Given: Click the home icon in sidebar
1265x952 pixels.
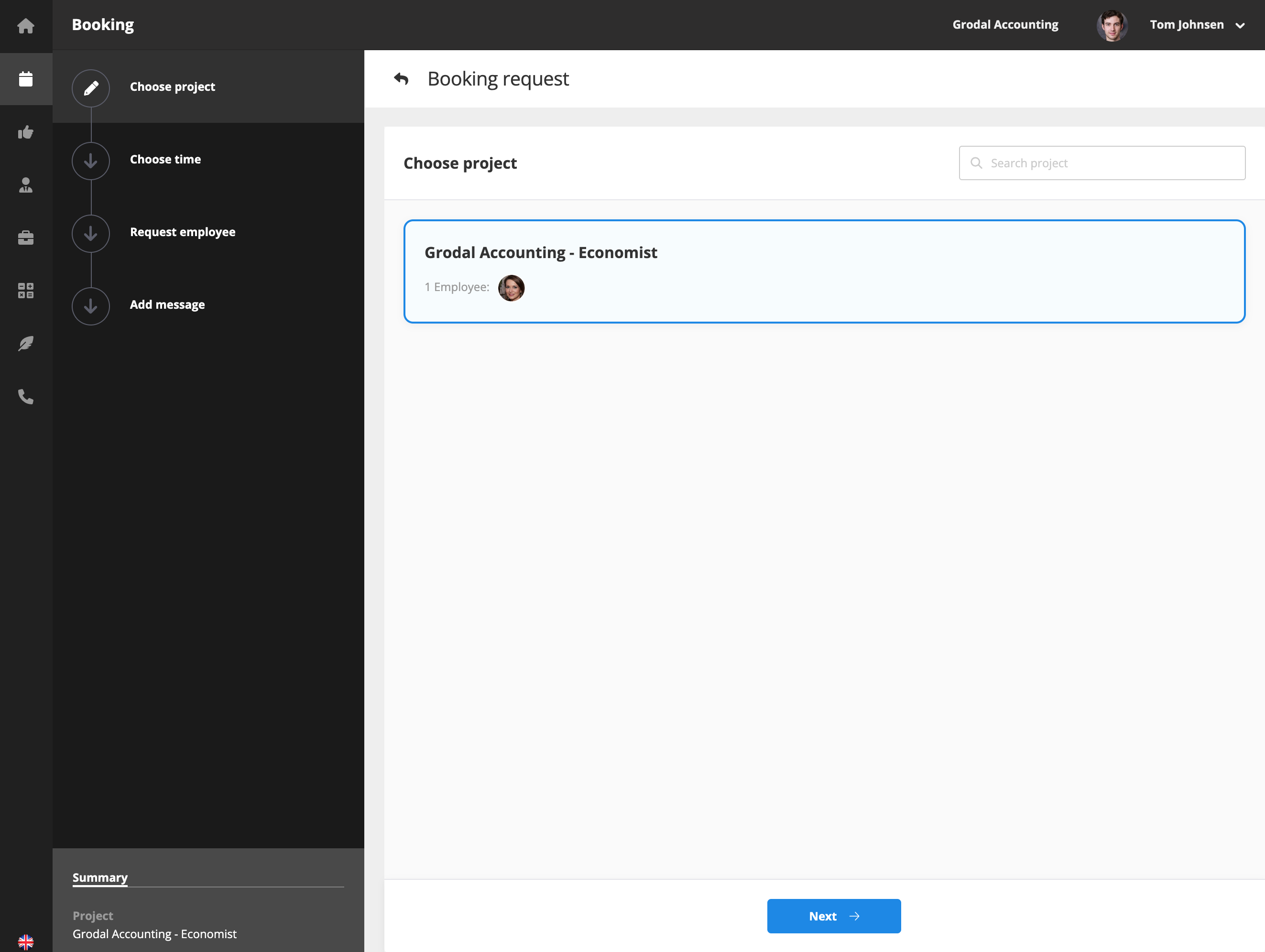Looking at the screenshot, I should (x=26, y=26).
